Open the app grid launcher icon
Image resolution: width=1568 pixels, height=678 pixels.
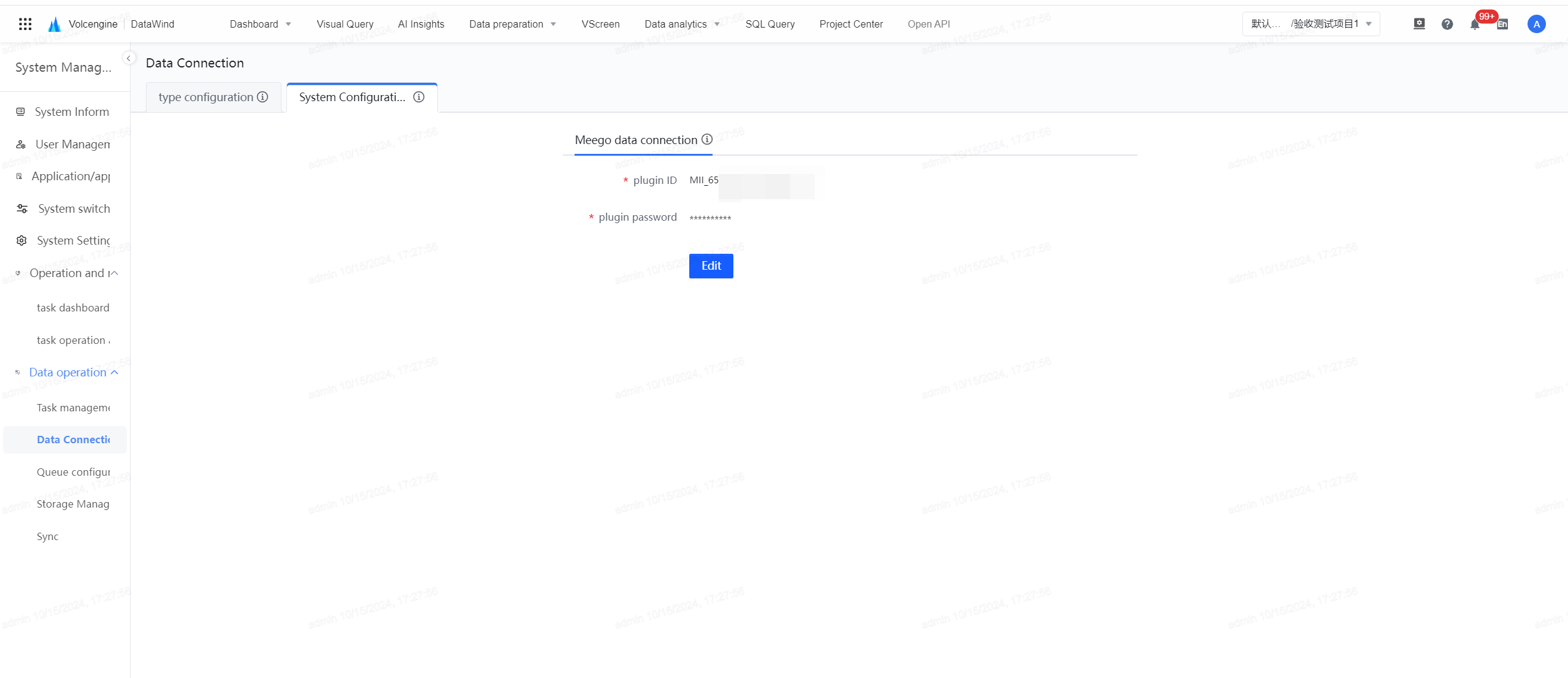[x=25, y=24]
